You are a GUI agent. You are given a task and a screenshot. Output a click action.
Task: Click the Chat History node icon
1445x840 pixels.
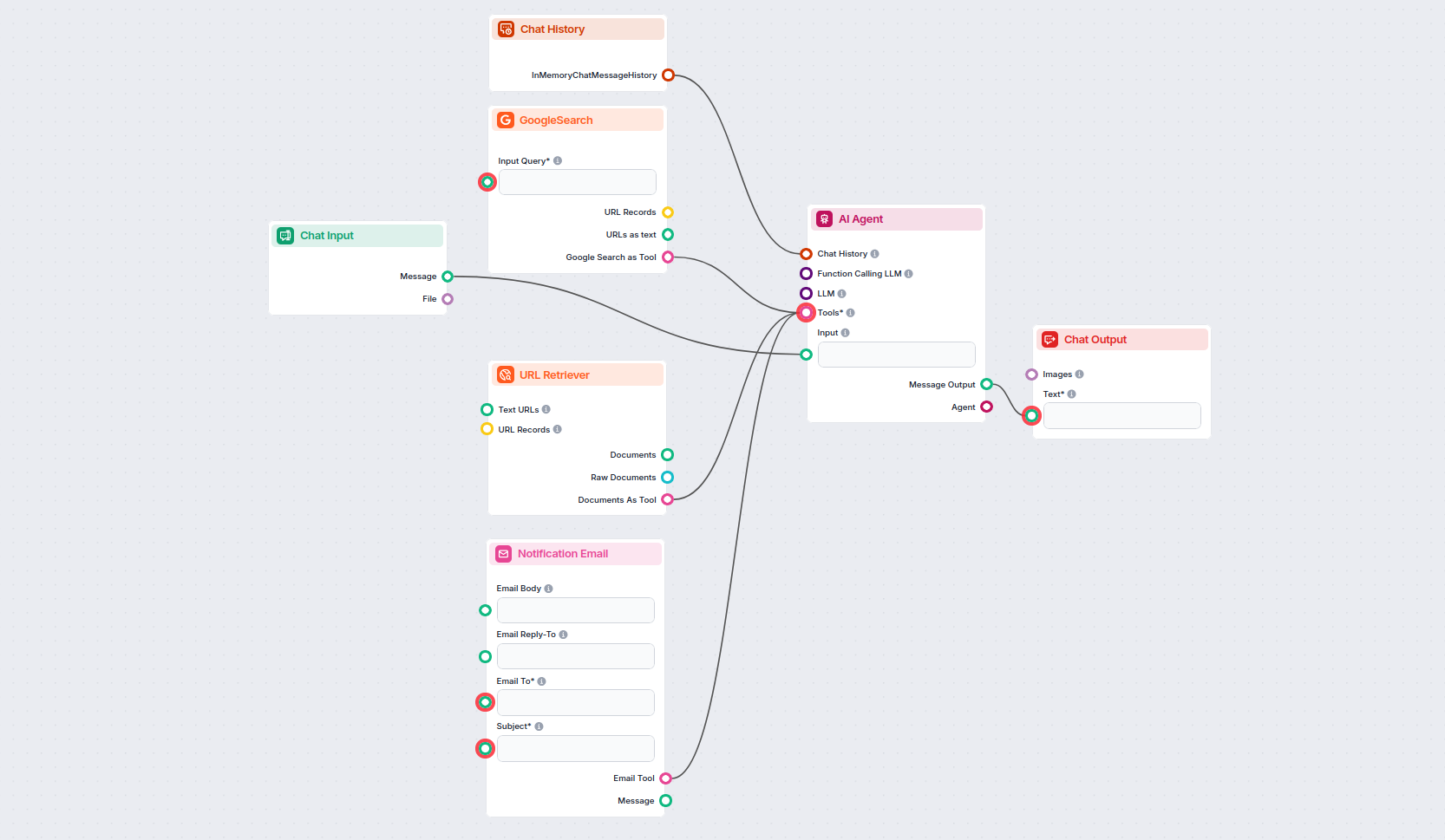tap(506, 29)
